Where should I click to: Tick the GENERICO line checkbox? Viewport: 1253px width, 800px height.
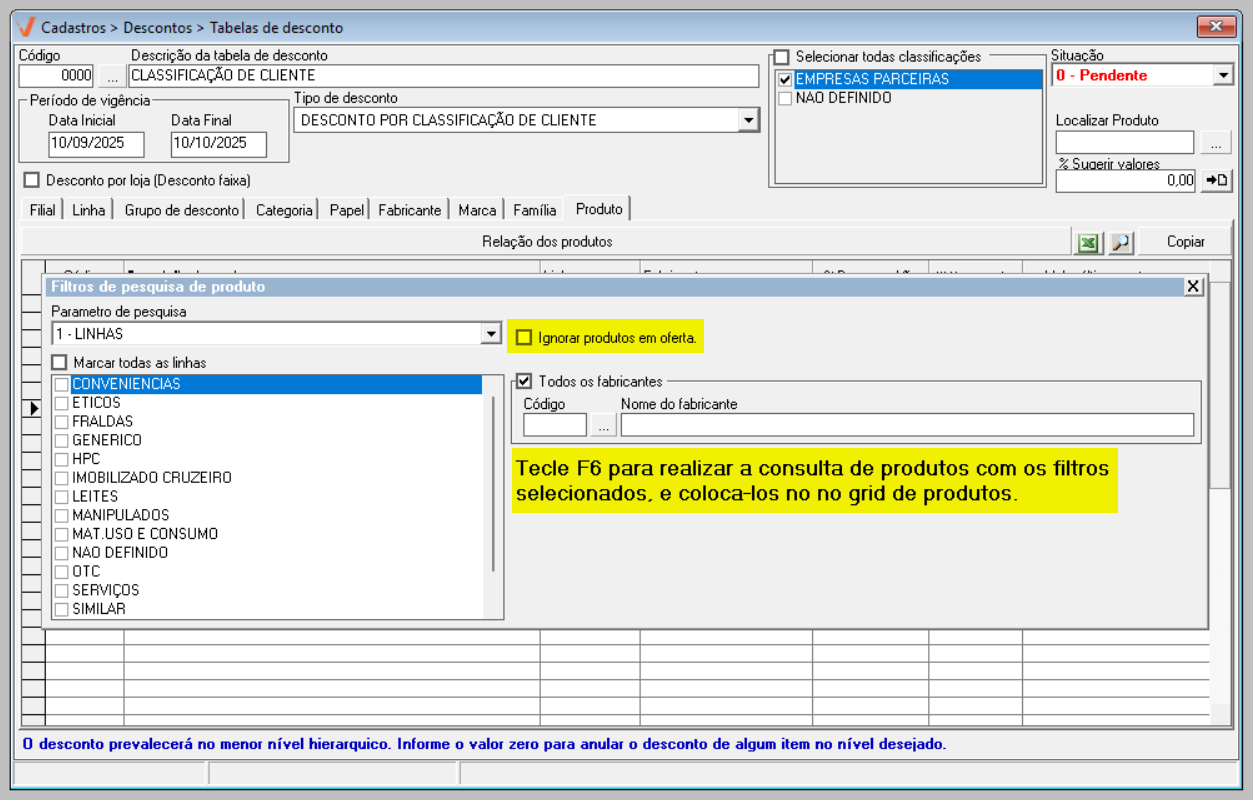pos(62,440)
